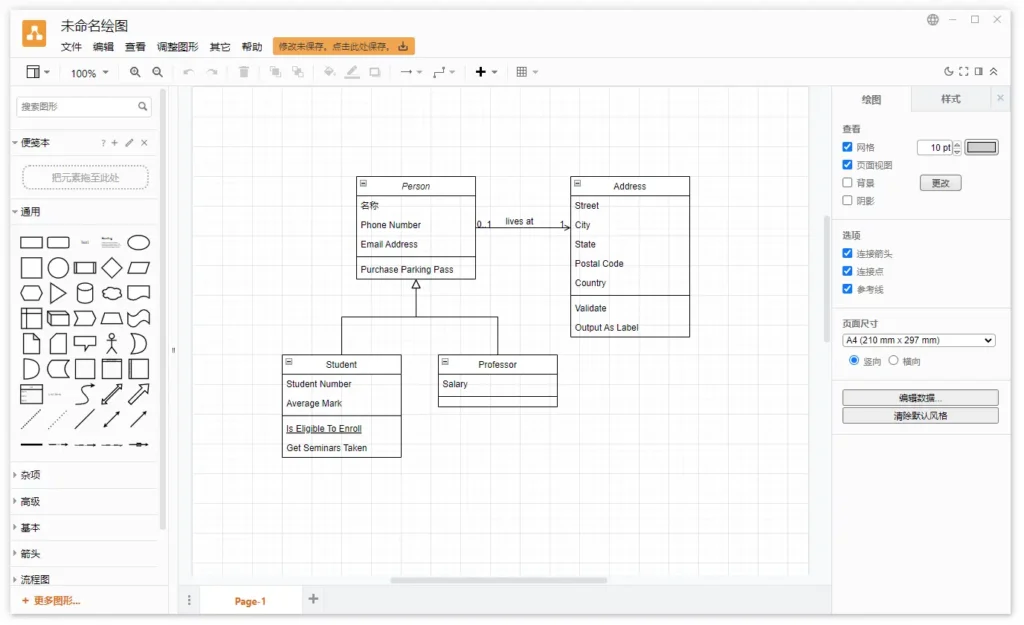Open the zoom level 100% dropdown

click(x=89, y=71)
